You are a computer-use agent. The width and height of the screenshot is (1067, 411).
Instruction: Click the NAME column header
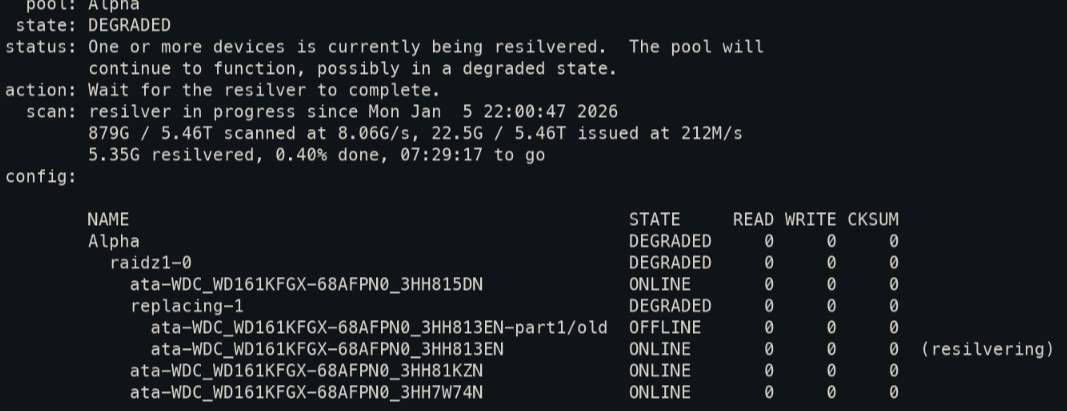coord(108,219)
